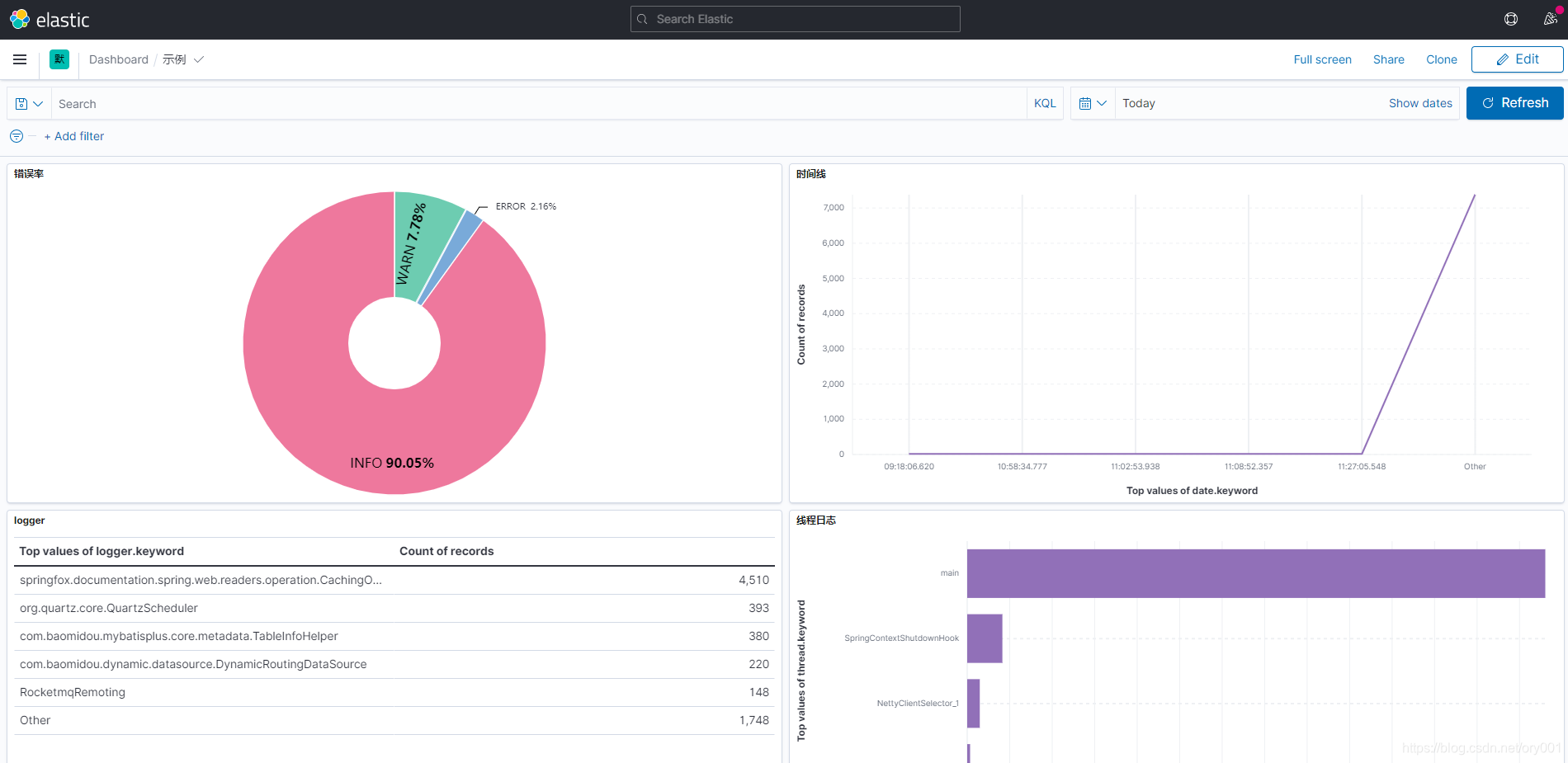Sort by Top values of logger.keyword
The height and width of the screenshot is (763, 1568).
click(x=102, y=551)
